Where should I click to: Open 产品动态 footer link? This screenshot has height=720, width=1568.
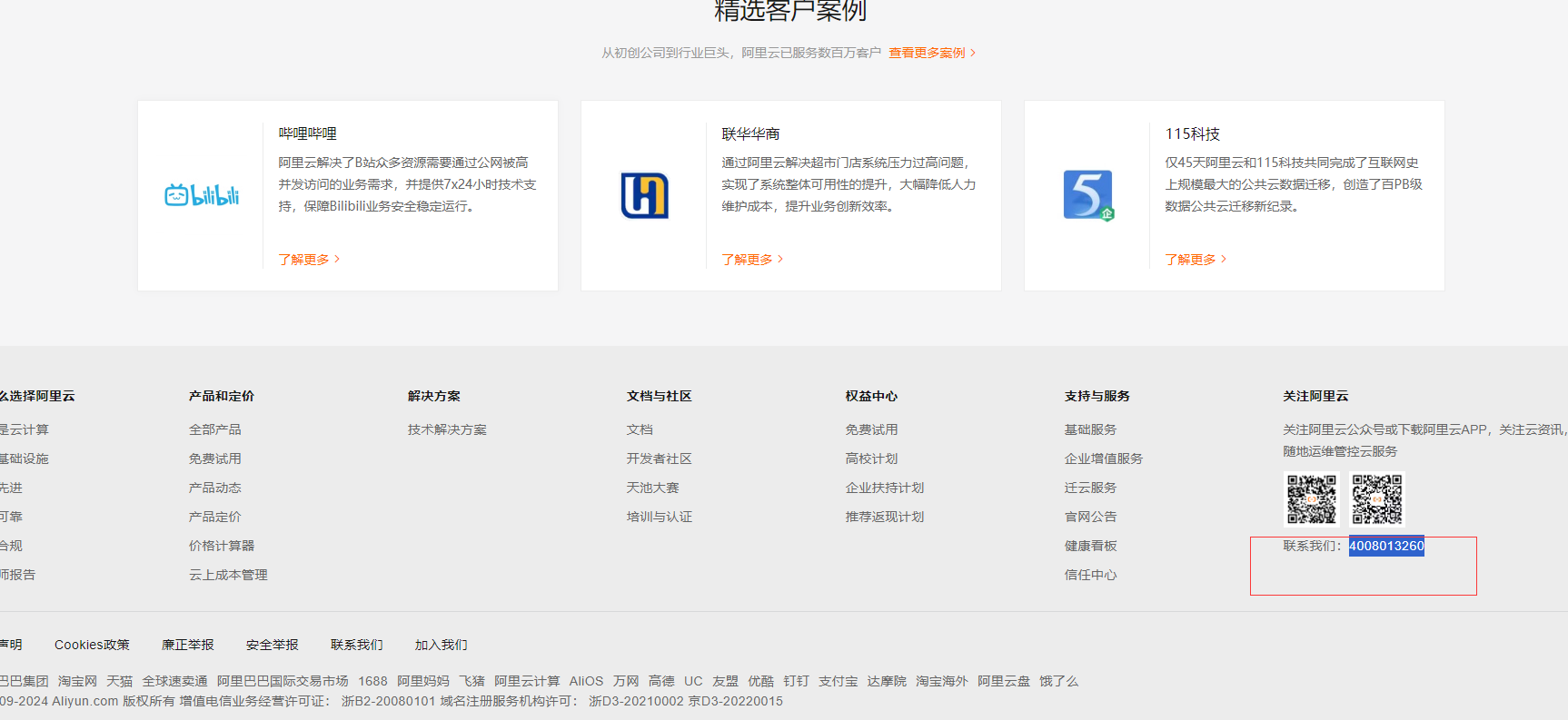pos(215,488)
